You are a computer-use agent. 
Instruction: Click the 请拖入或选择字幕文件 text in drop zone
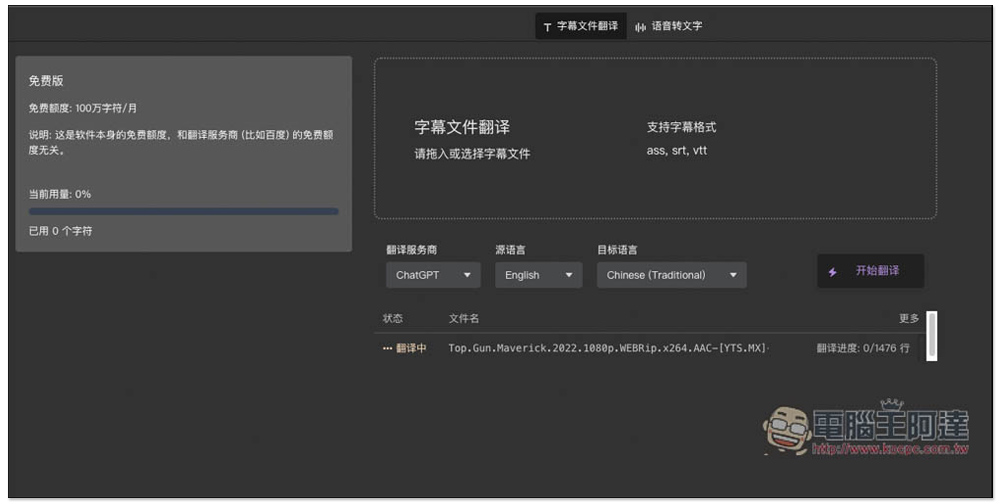click(x=472, y=154)
